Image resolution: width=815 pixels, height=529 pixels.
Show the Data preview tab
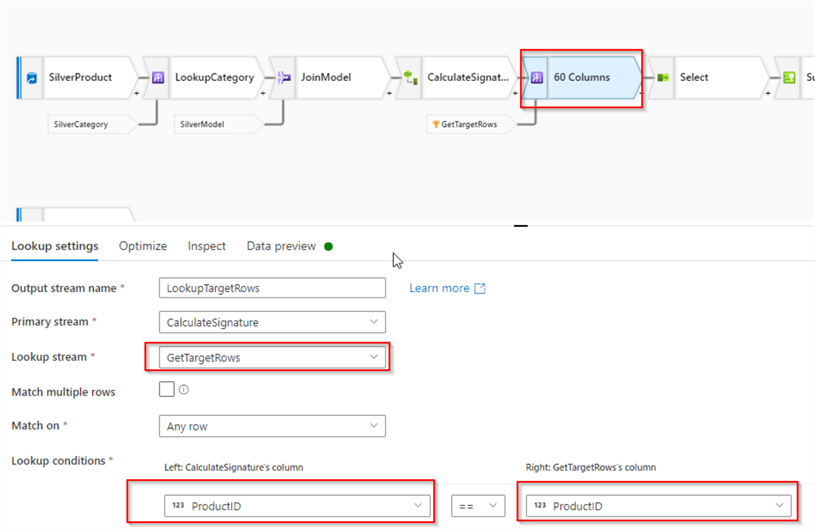point(281,246)
